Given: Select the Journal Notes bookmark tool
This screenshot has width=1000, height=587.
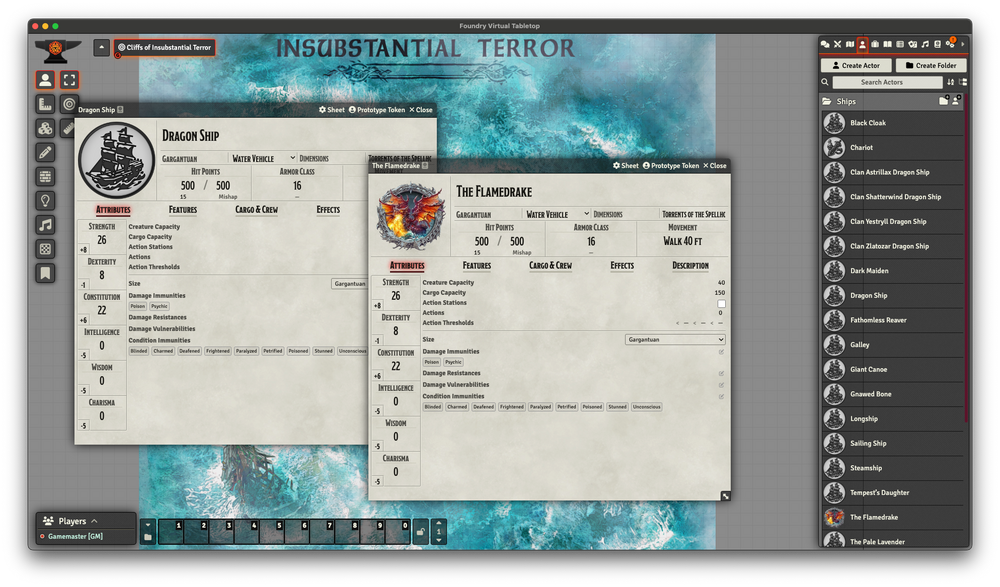Looking at the screenshot, I should pyautogui.click(x=45, y=273).
